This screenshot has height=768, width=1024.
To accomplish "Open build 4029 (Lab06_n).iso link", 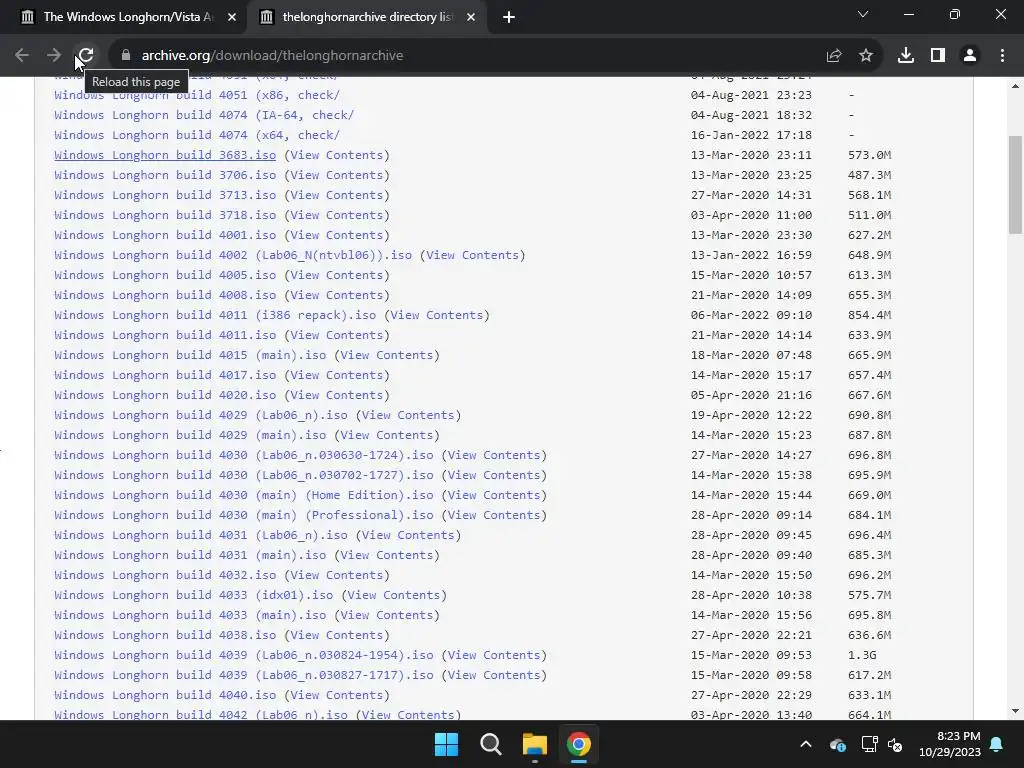I will pos(200,415).
